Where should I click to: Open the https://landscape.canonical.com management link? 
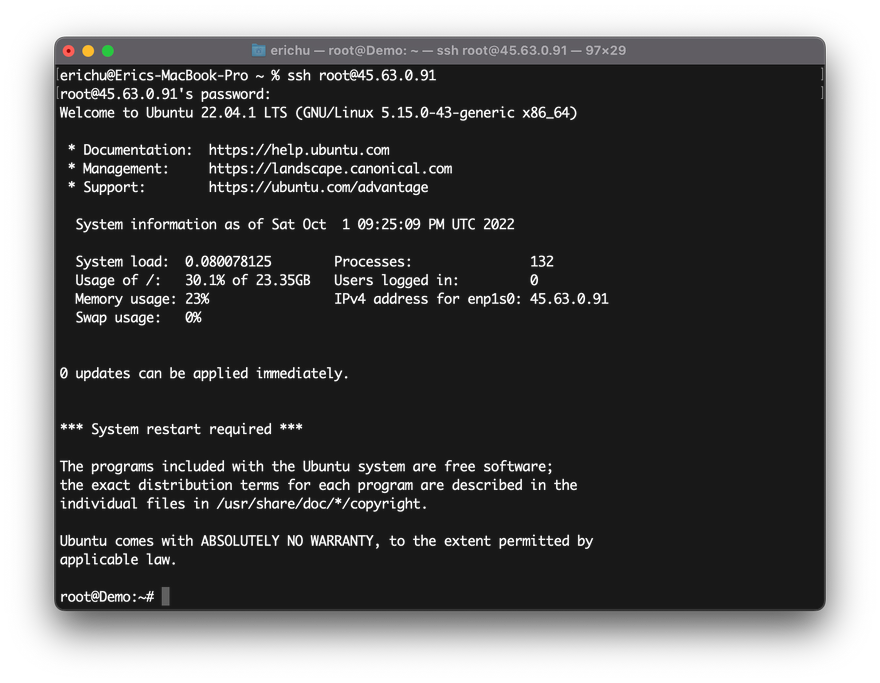coord(330,168)
